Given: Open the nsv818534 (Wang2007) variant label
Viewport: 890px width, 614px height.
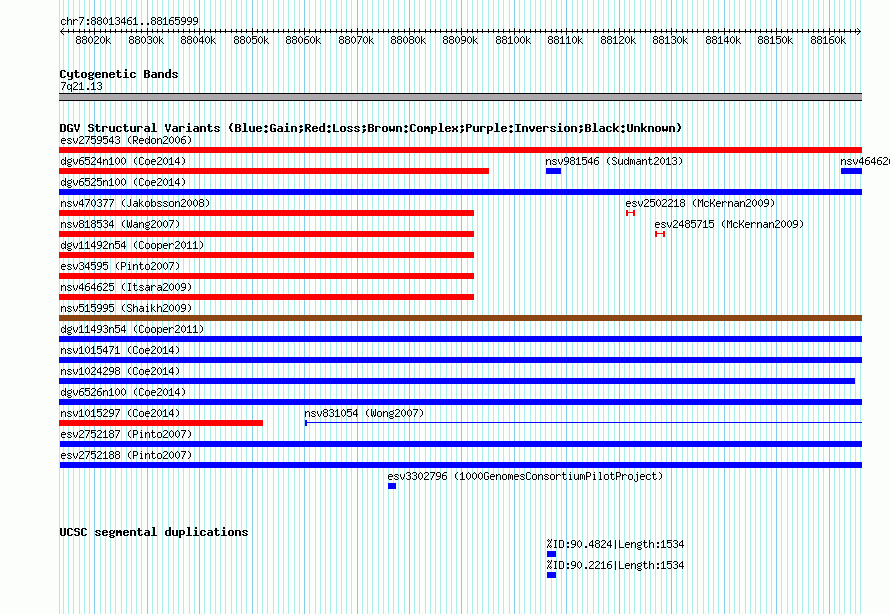Looking at the screenshot, I should (x=120, y=224).
